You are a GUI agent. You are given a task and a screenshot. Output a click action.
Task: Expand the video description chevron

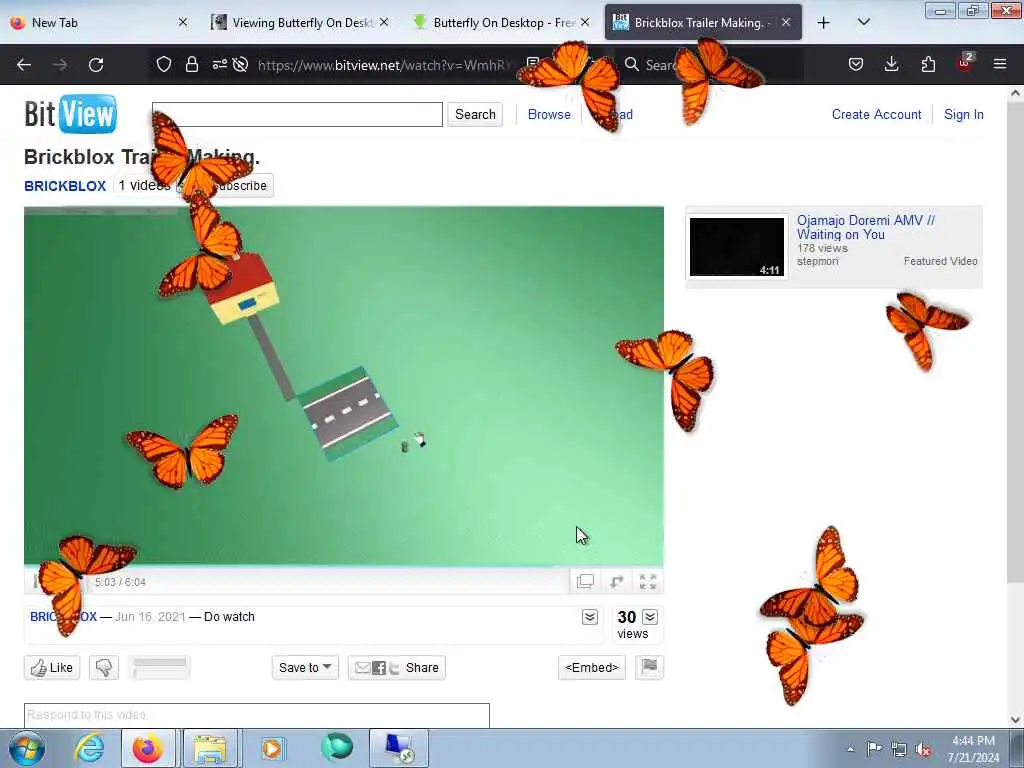[590, 616]
